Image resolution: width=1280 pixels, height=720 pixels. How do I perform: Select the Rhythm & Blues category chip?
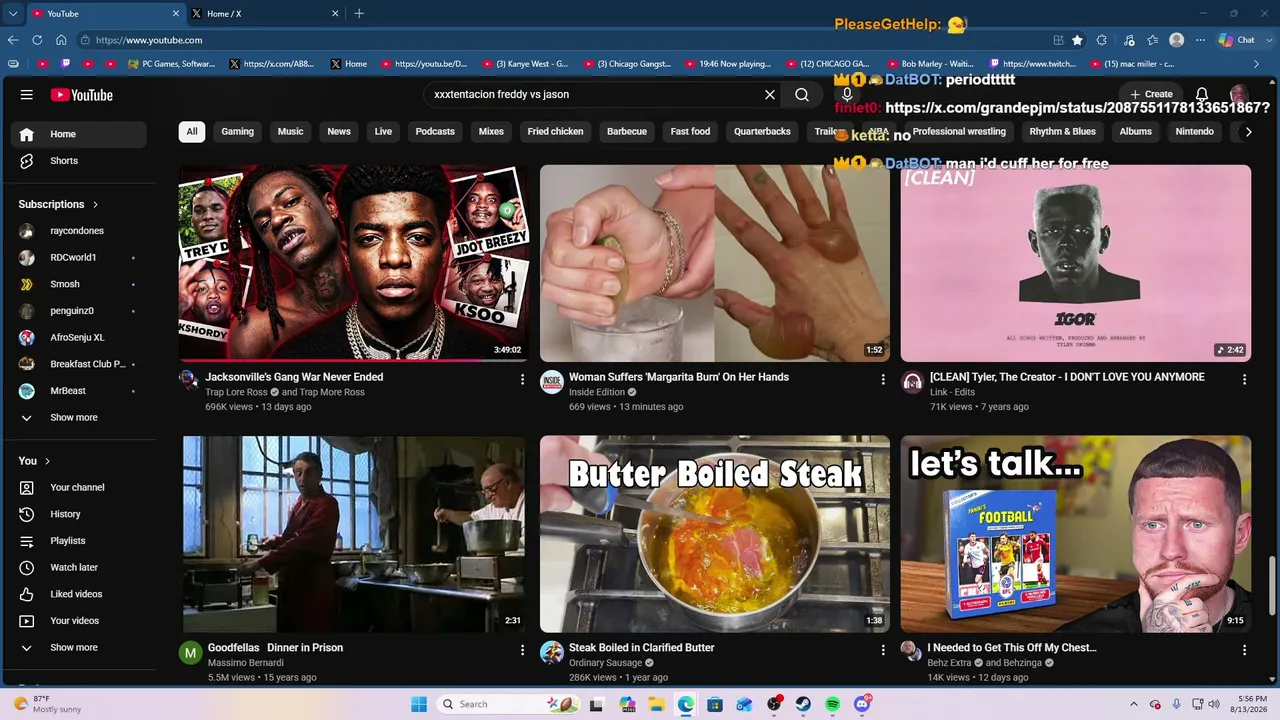pyautogui.click(x=1062, y=132)
